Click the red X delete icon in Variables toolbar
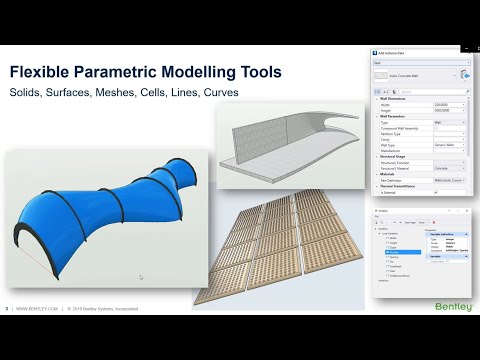The width and height of the screenshot is (480, 360). click(x=434, y=222)
